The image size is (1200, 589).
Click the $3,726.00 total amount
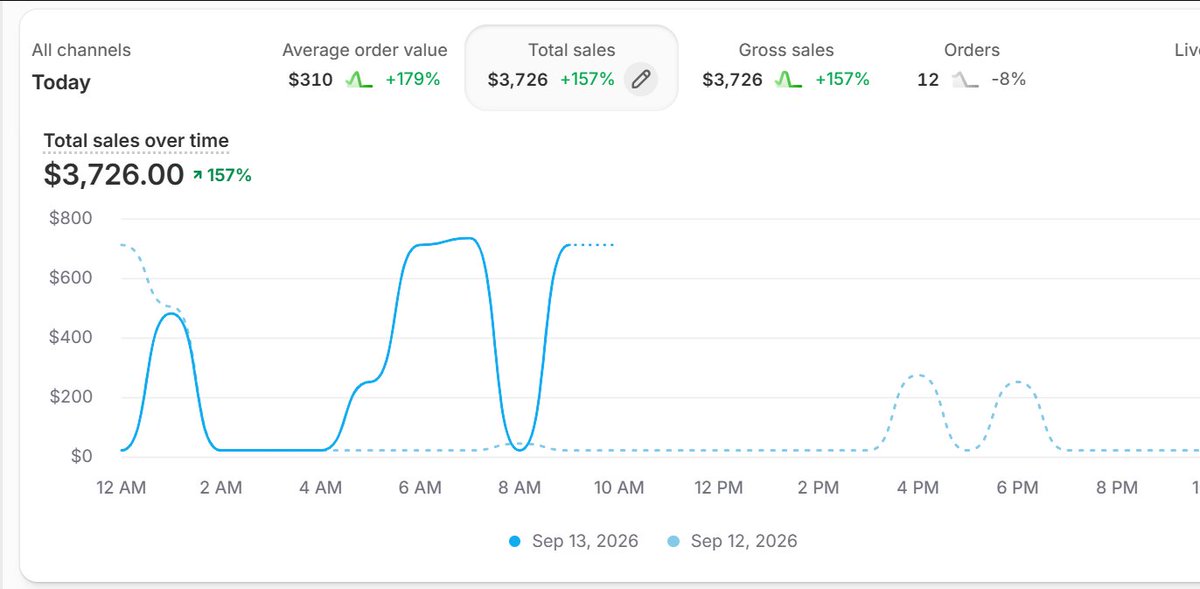pos(114,175)
